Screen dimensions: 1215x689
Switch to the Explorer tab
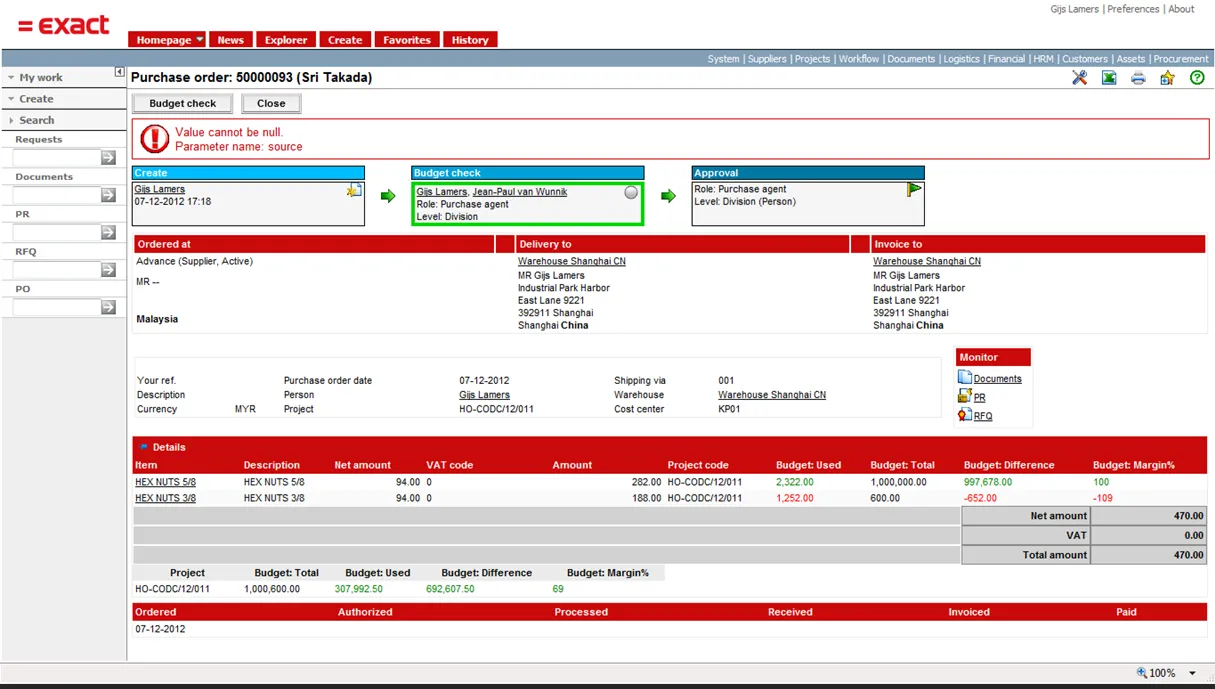tap(286, 40)
